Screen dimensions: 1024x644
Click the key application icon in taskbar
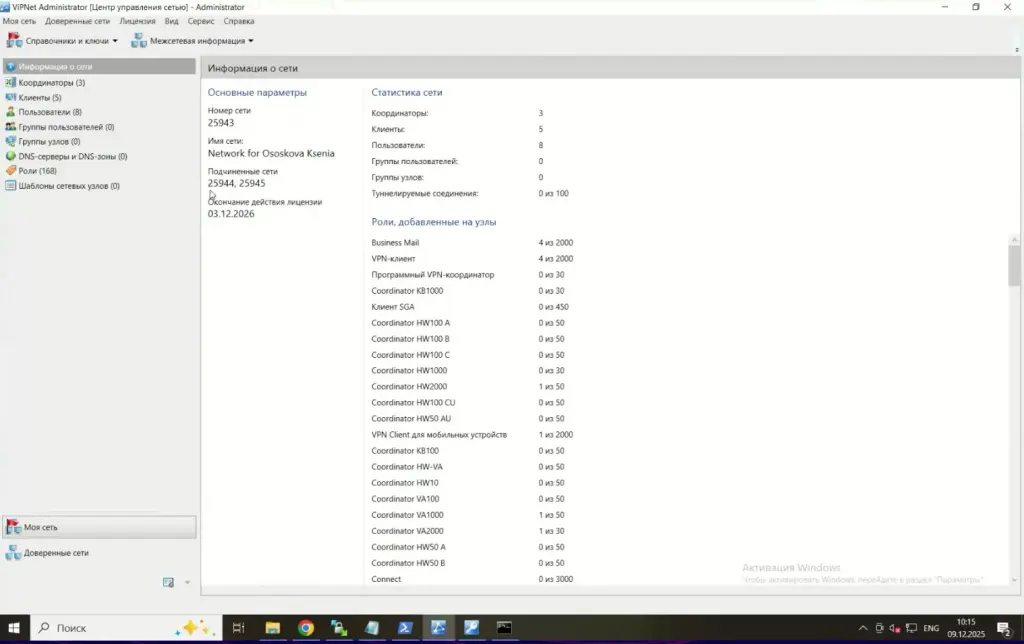pos(472,628)
